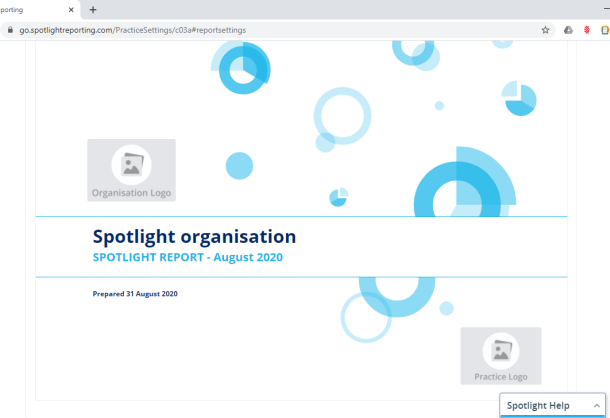Close the current browser tab
Viewport: 610px width, 418px height.
coord(72,9)
